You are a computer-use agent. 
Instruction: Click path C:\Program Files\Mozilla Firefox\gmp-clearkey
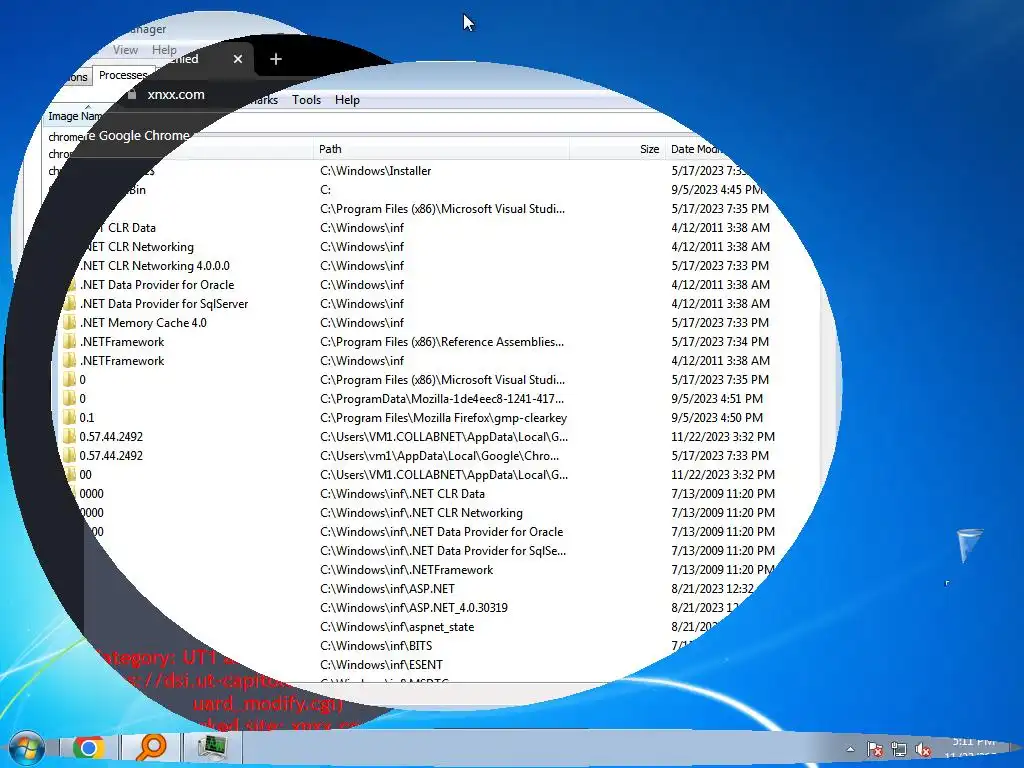tap(443, 418)
